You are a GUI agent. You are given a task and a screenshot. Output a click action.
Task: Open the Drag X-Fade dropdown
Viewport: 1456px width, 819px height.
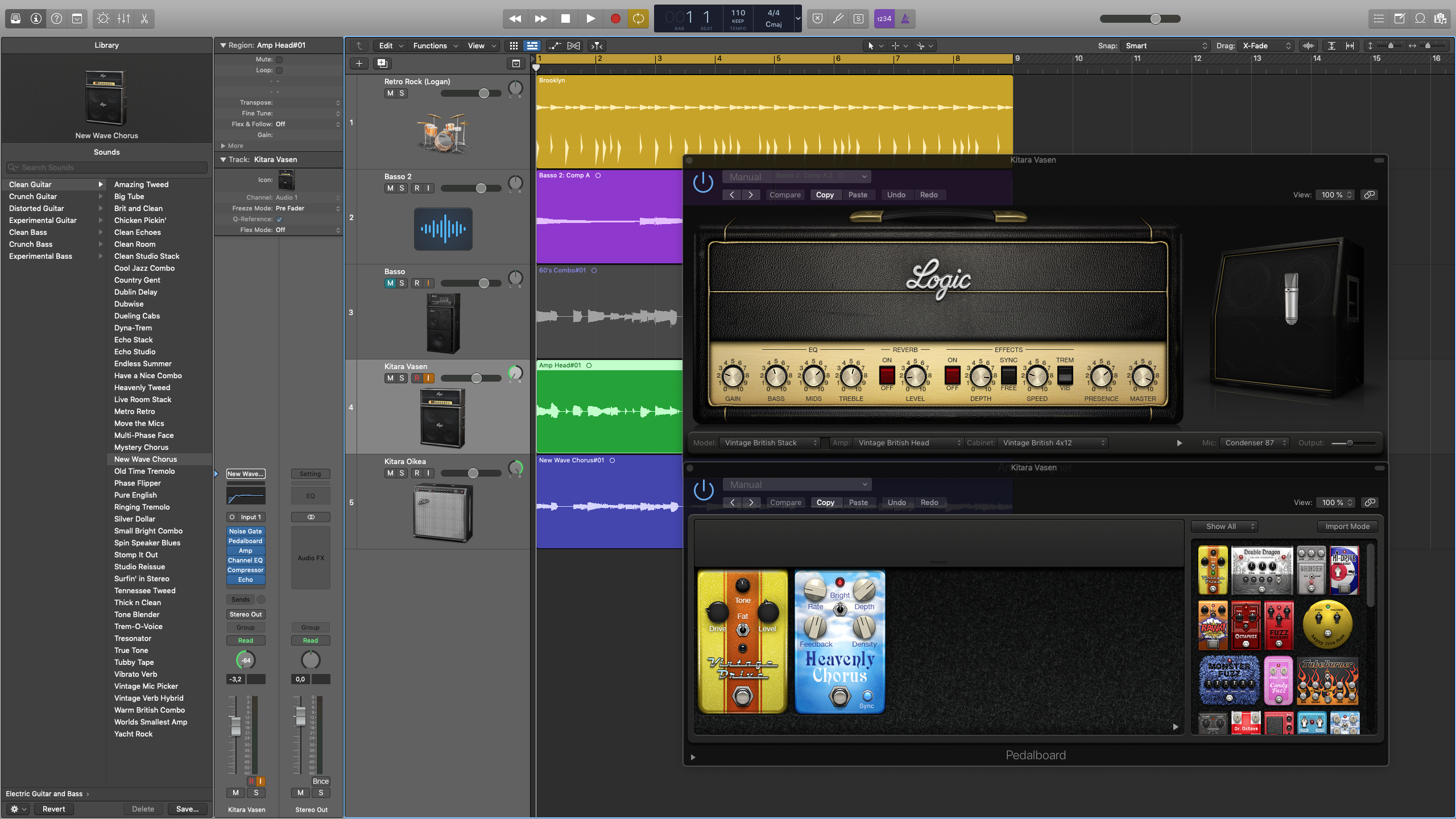[x=1265, y=46]
